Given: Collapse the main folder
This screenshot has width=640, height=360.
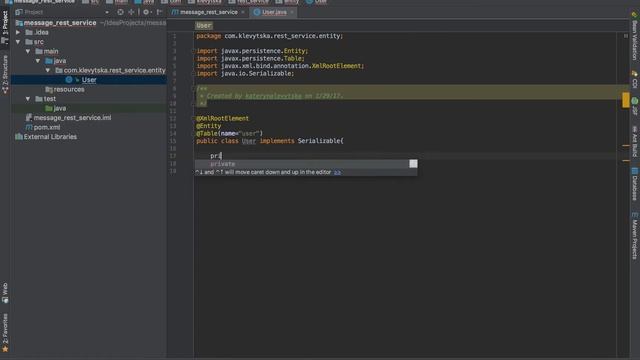Looking at the screenshot, I should 28,51.
